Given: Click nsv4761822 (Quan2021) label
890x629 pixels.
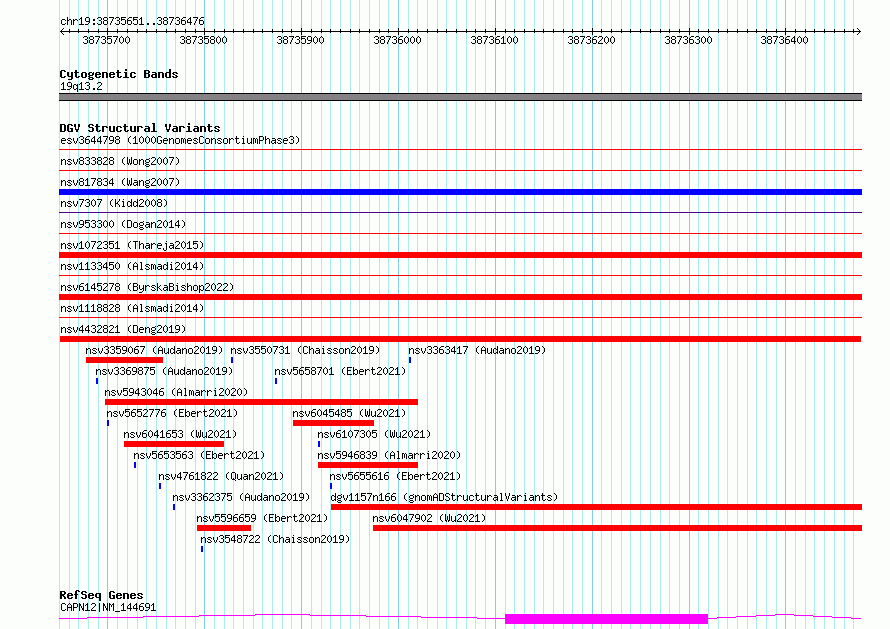Looking at the screenshot, I should pos(221,476).
